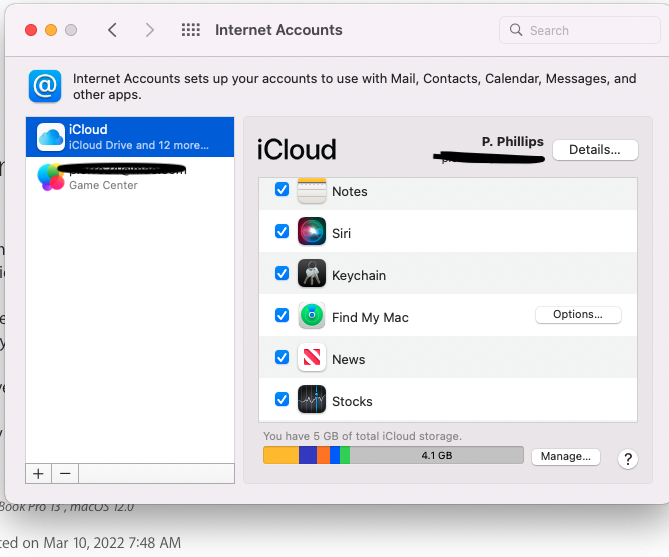Open Find My Mac Options...
The width and height of the screenshot is (669, 557).
[x=578, y=315]
